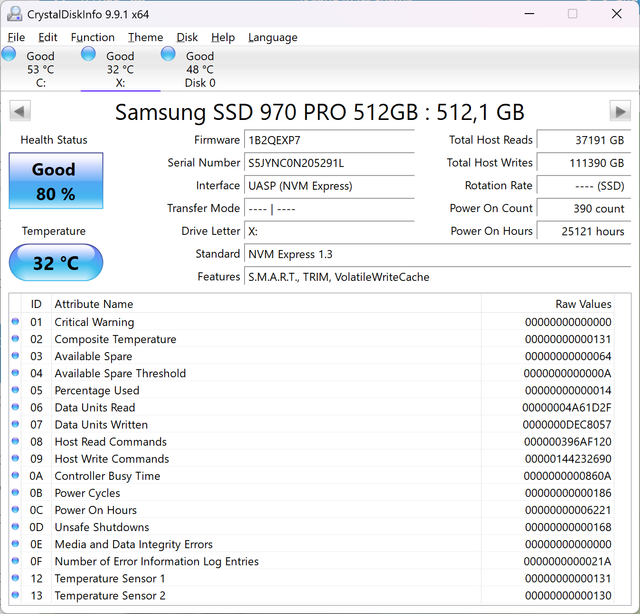This screenshot has width=640, height=614.
Task: Click Total Host Reads value 37191 GB
Action: click(x=584, y=140)
